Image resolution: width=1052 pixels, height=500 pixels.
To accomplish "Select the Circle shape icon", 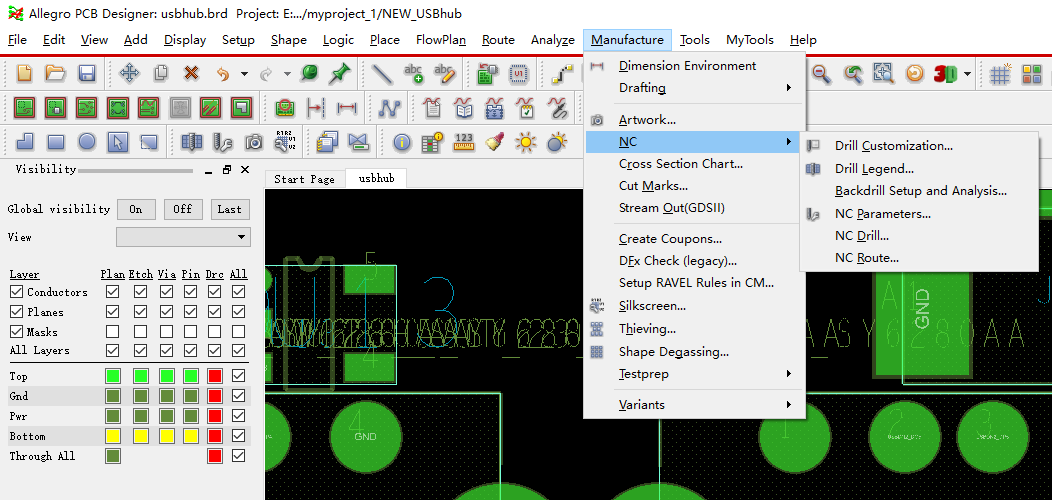I will pyautogui.click(x=87, y=142).
